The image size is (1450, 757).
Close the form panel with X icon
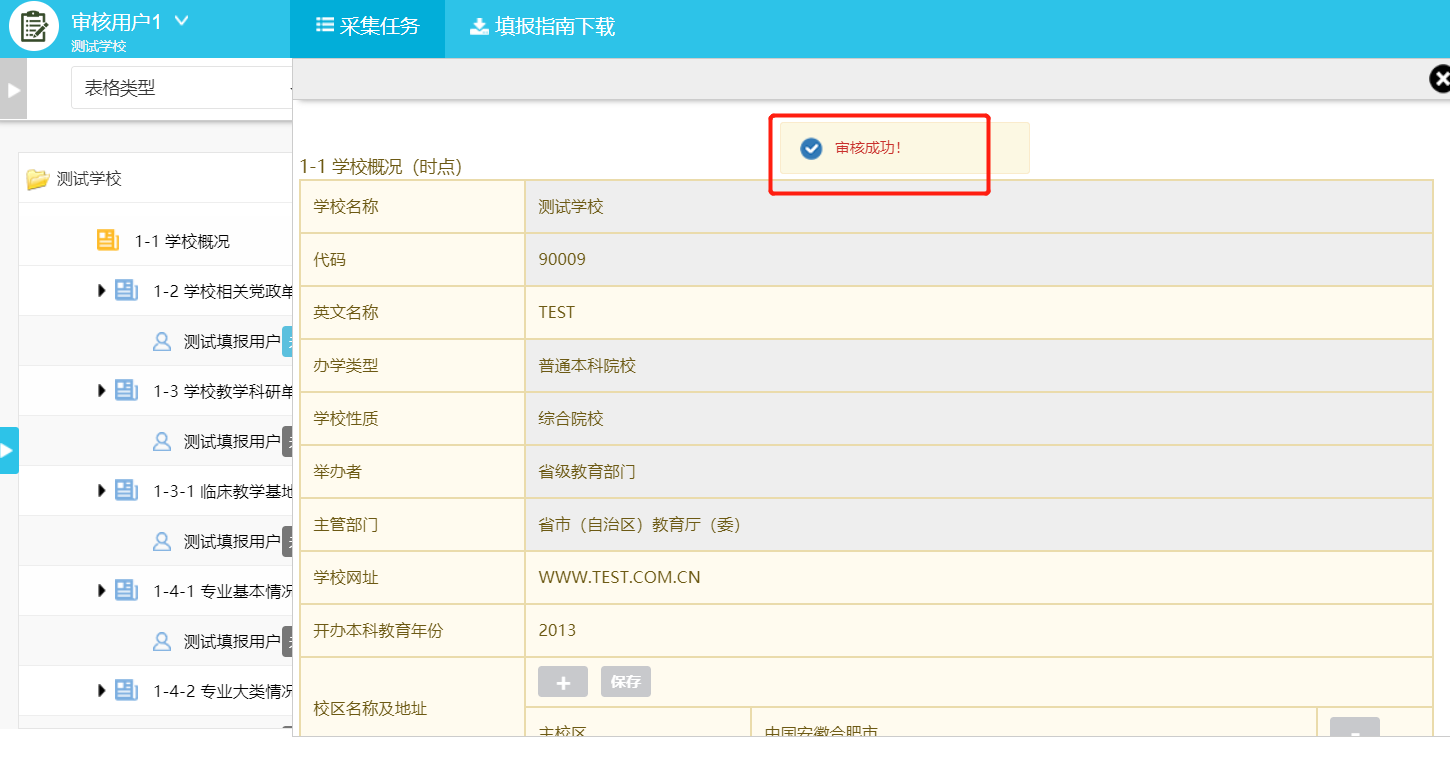point(1439,80)
